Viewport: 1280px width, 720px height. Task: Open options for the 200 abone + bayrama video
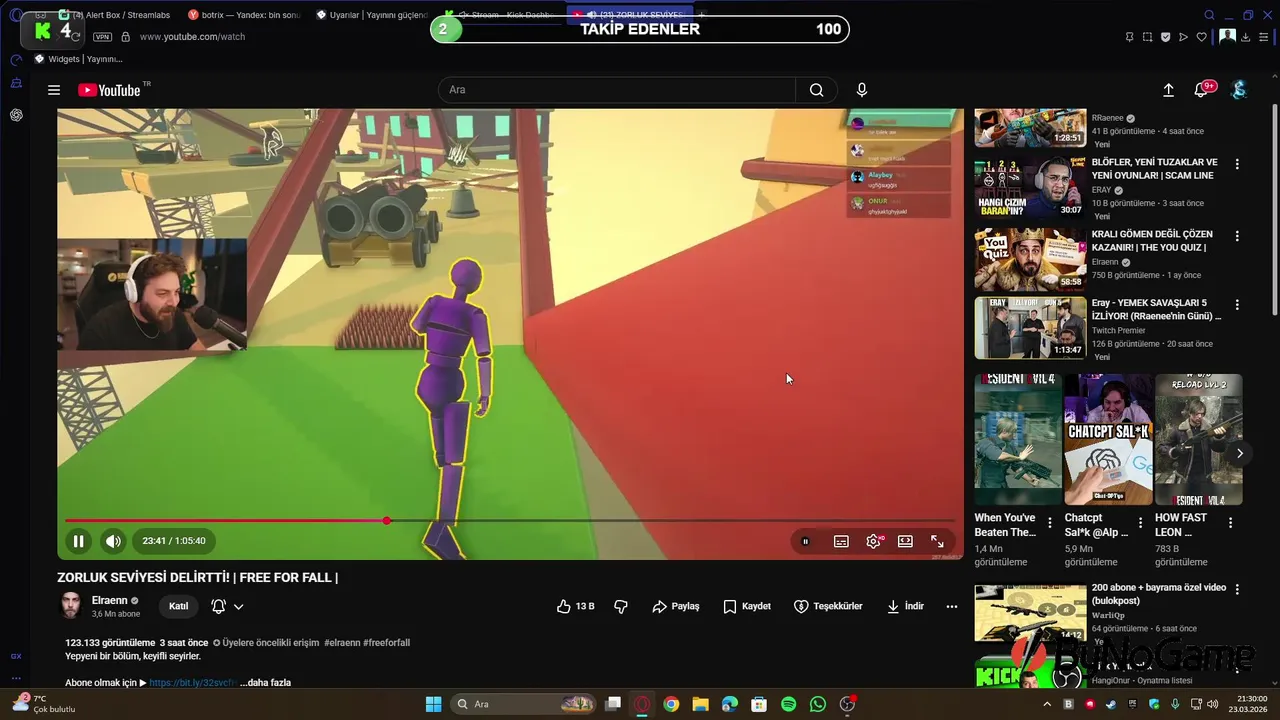coord(1237,590)
